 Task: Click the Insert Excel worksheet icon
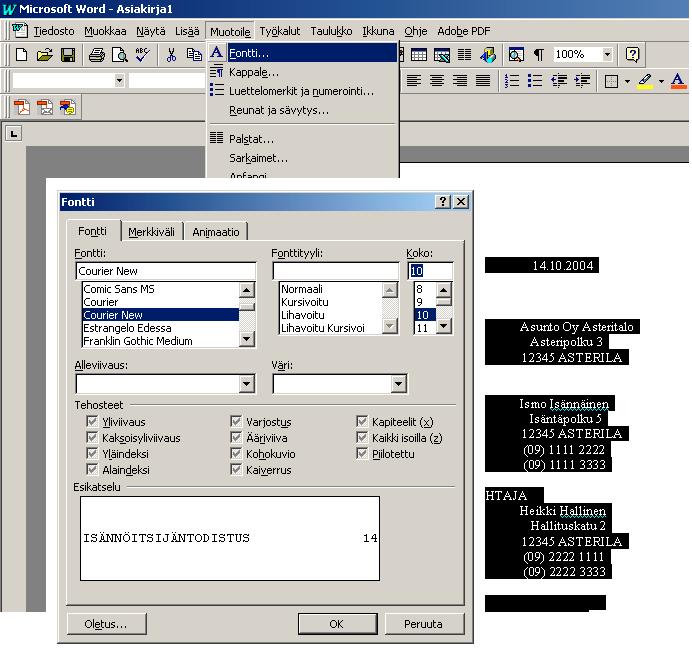click(442, 55)
